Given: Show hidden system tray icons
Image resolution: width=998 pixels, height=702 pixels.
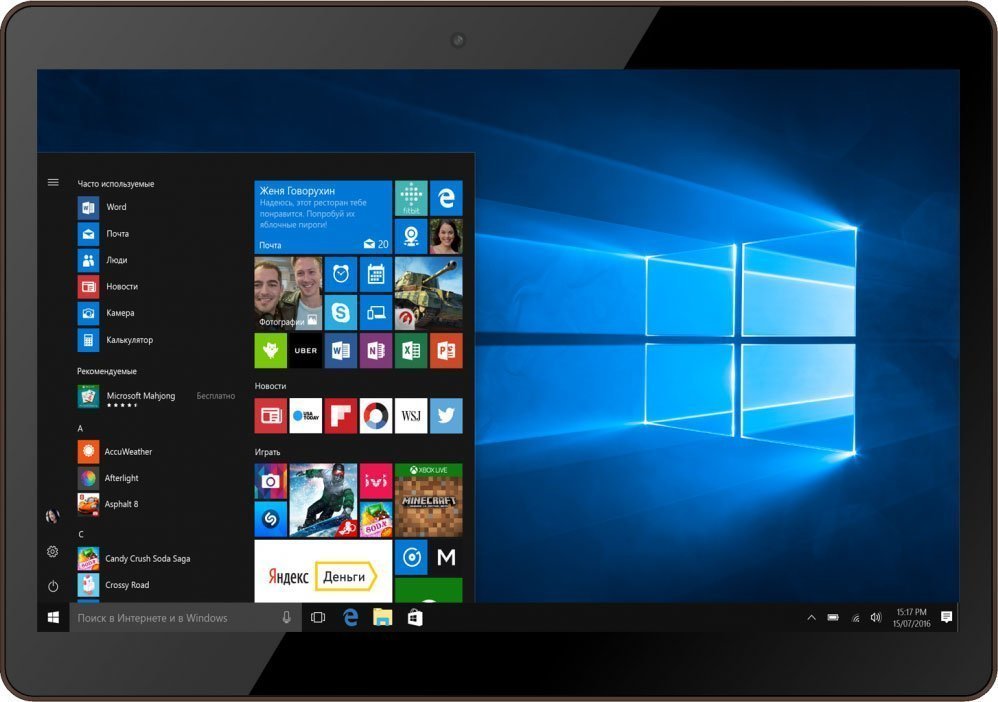Looking at the screenshot, I should 812,617.
